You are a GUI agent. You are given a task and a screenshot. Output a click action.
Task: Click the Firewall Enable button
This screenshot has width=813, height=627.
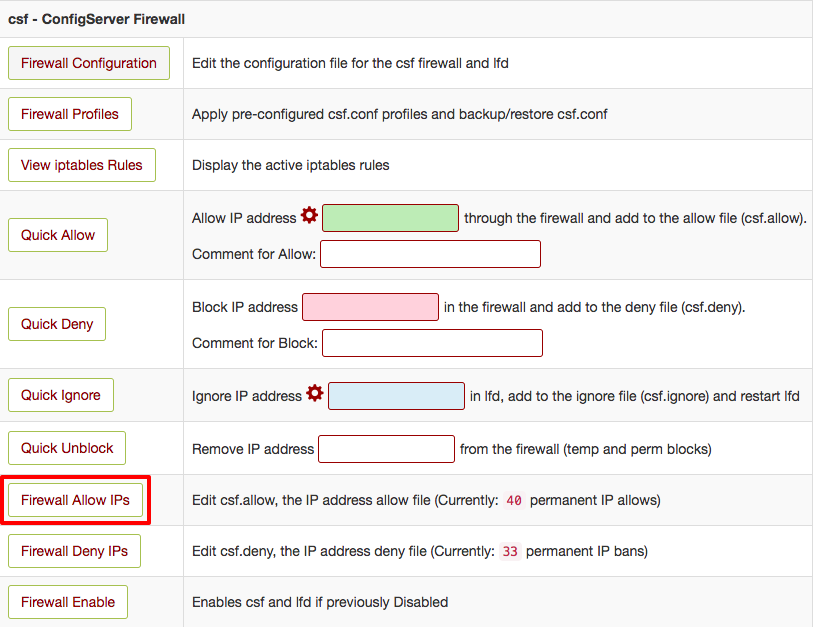[x=68, y=602]
